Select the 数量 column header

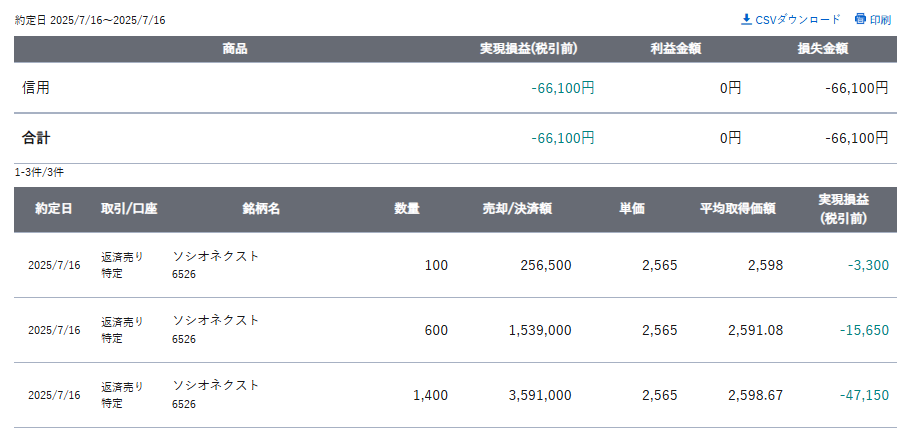click(x=407, y=209)
